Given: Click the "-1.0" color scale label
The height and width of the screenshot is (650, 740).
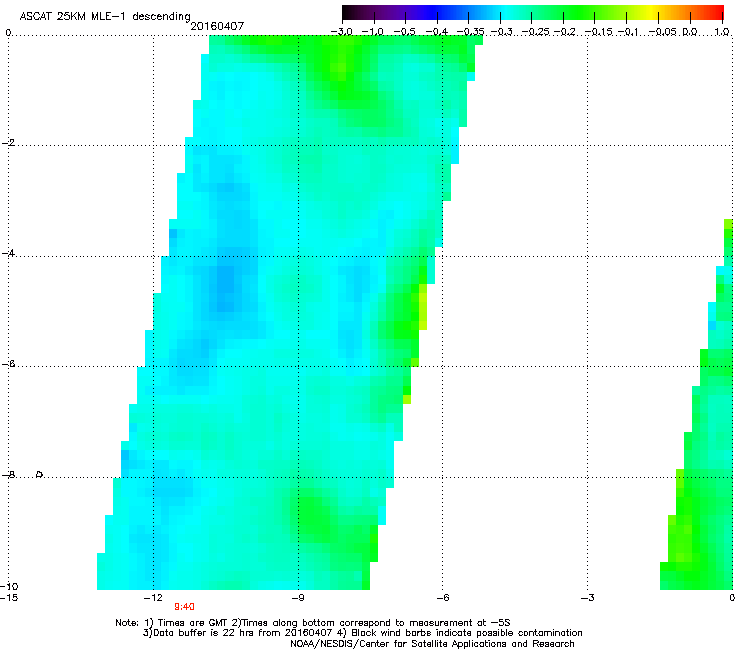Looking at the screenshot, I should pyautogui.click(x=373, y=32).
